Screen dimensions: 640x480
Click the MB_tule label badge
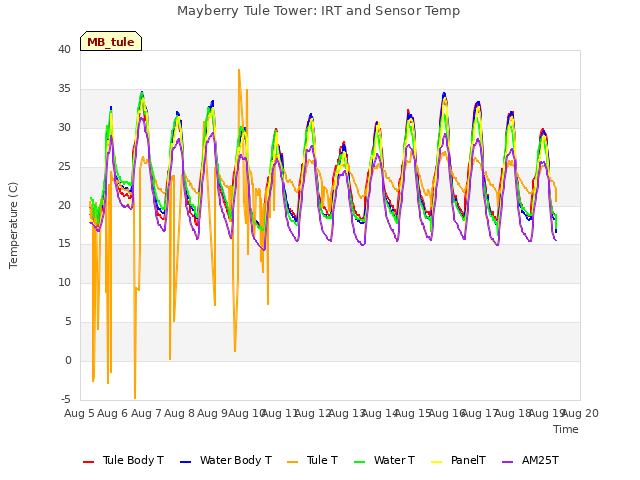pyautogui.click(x=111, y=41)
